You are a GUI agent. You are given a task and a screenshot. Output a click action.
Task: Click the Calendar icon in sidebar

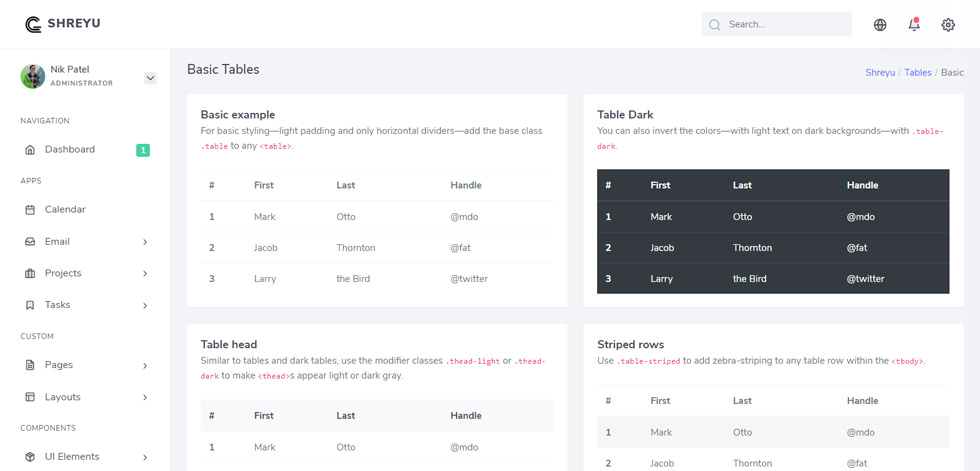[30, 210]
